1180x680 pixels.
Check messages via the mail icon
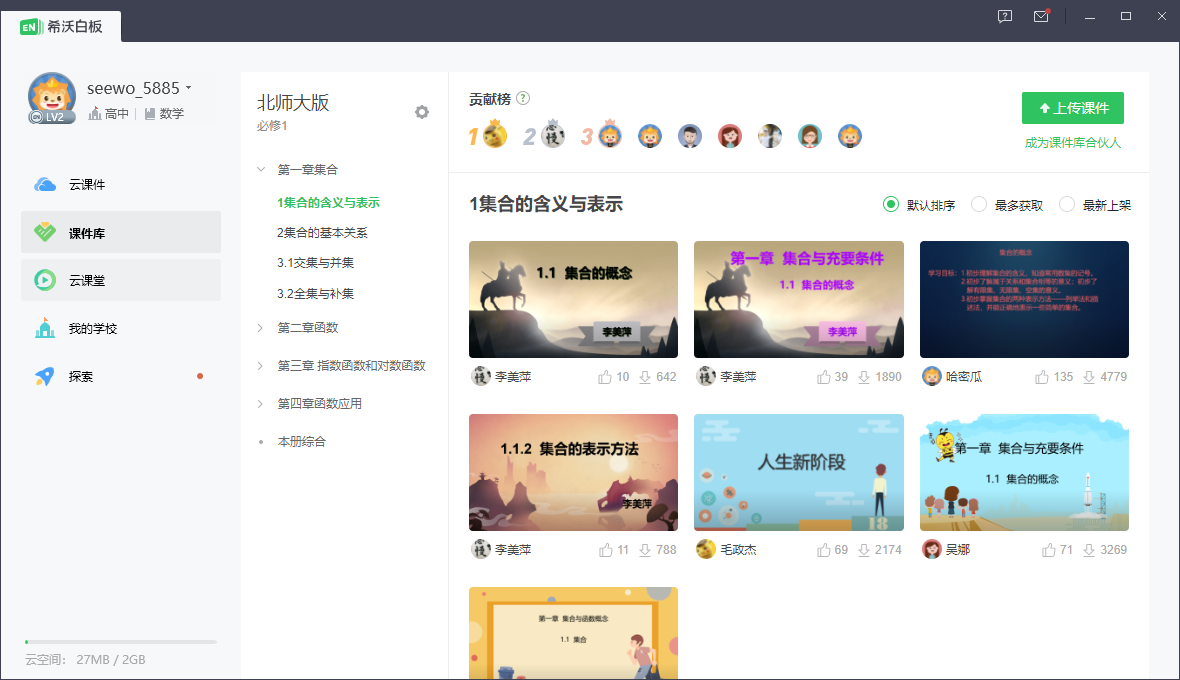(1041, 16)
